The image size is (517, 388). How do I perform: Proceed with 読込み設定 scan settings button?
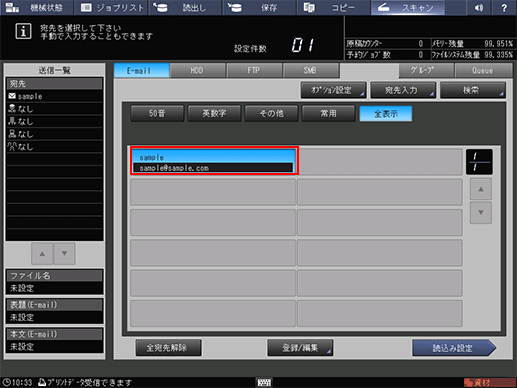click(454, 348)
